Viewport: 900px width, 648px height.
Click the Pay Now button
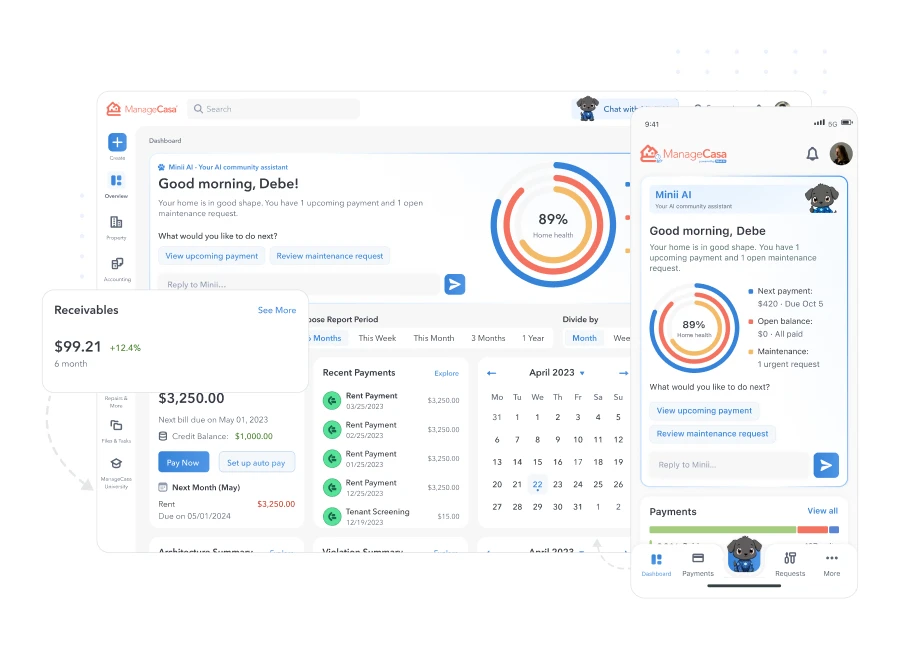click(183, 462)
